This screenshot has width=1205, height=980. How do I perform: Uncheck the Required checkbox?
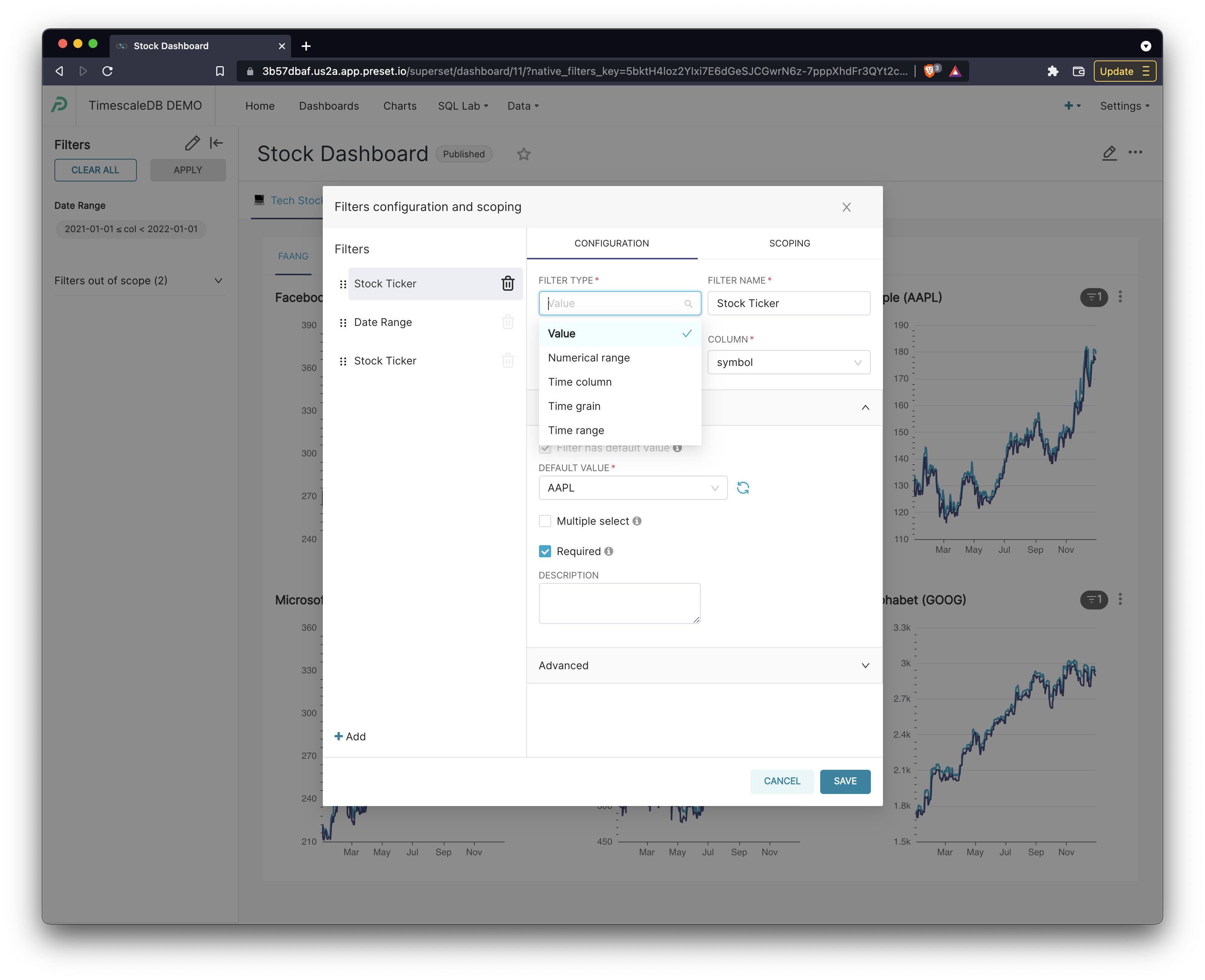(545, 551)
